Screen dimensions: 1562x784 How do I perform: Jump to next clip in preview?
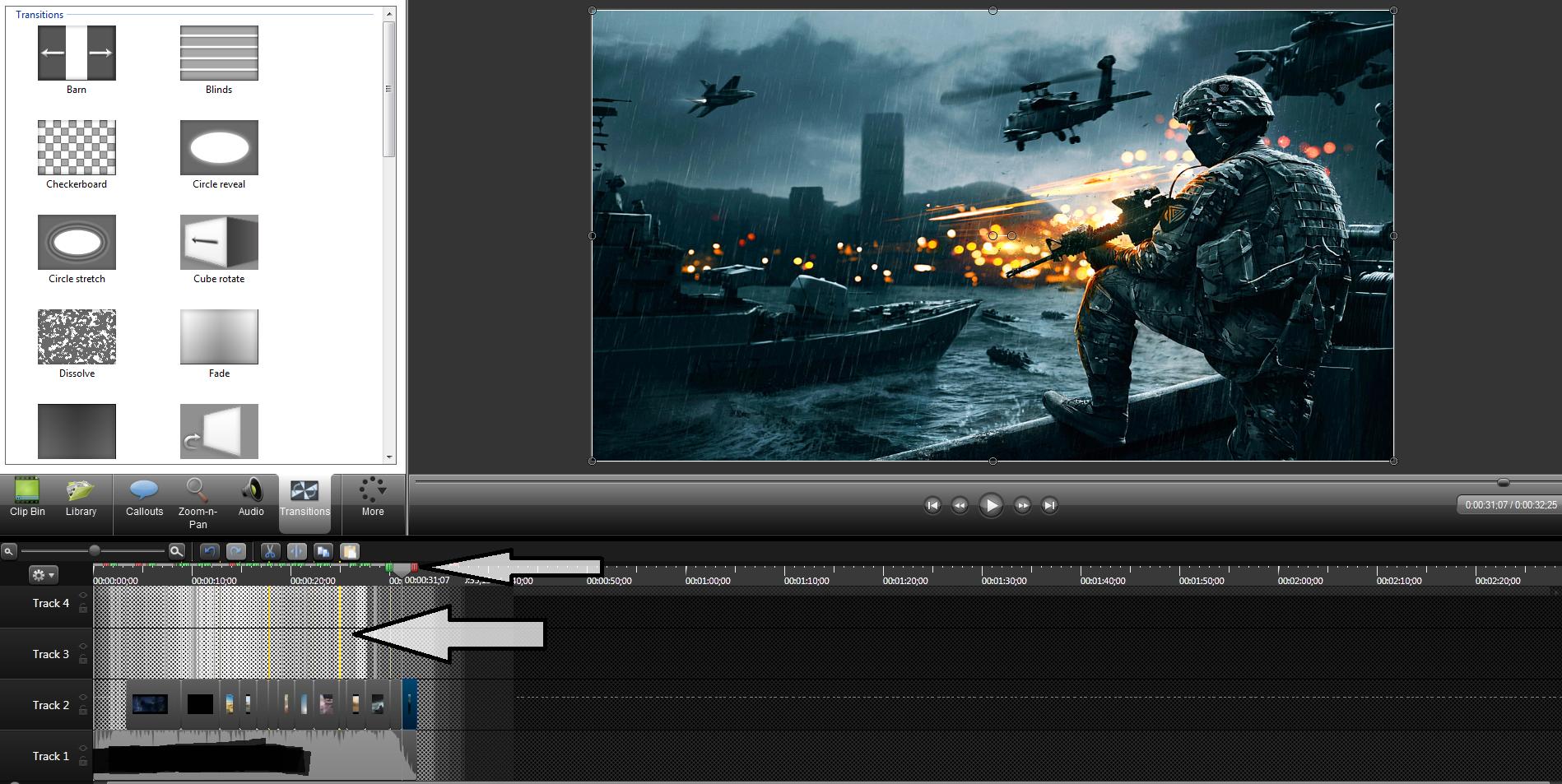coord(1049,505)
